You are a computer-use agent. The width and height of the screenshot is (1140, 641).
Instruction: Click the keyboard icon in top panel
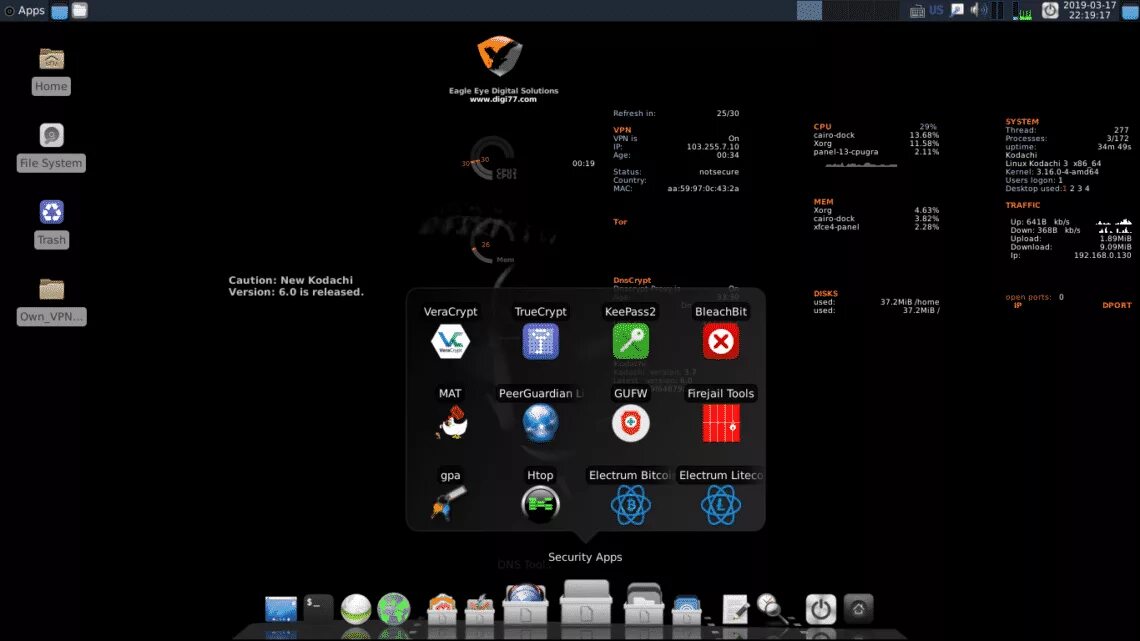(x=918, y=10)
